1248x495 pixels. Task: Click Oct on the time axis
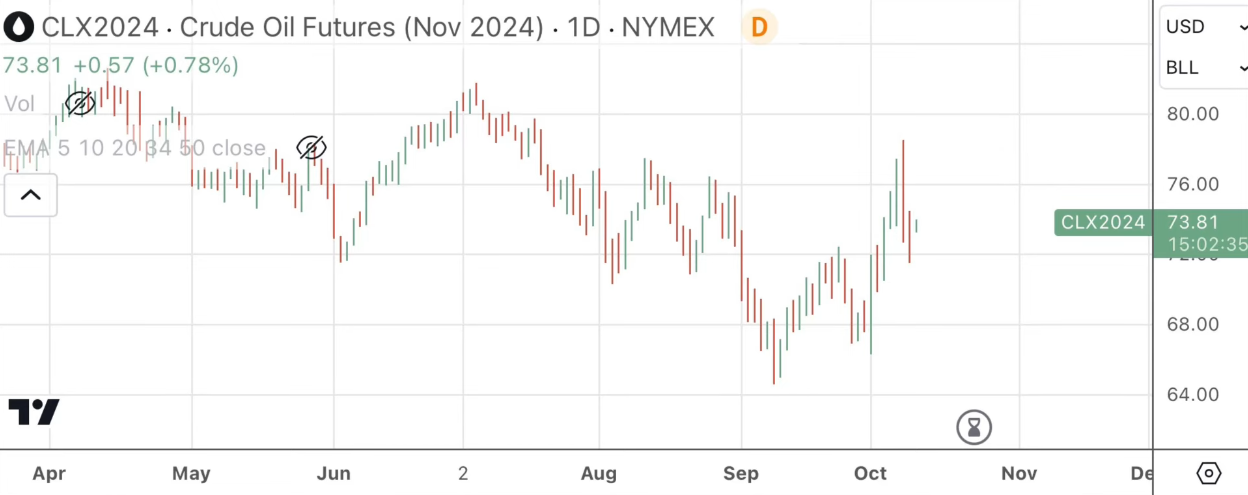click(x=870, y=473)
